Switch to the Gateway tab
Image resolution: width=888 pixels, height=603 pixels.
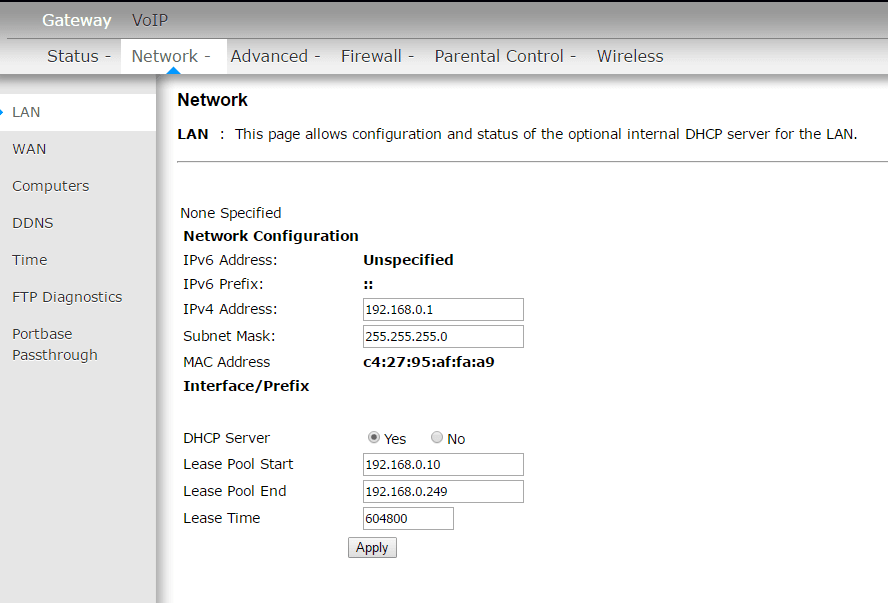76,20
